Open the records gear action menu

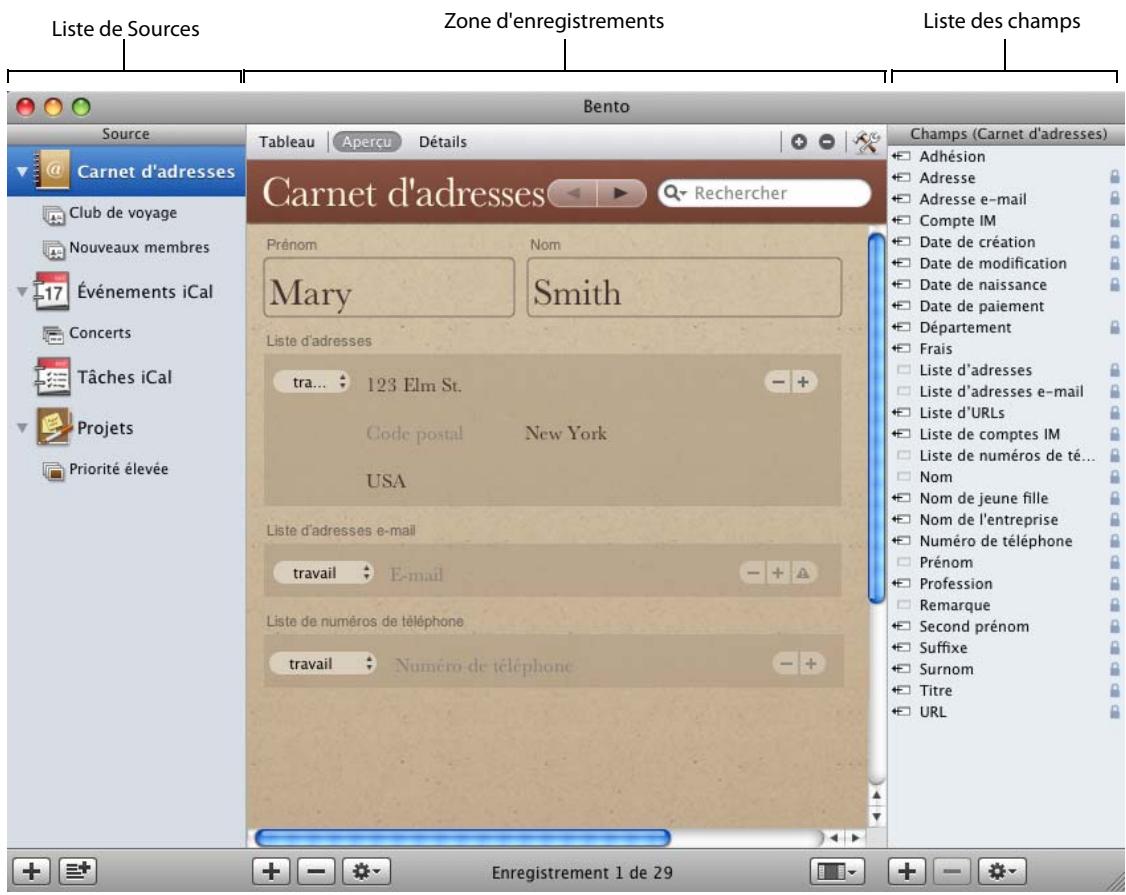pos(366,871)
